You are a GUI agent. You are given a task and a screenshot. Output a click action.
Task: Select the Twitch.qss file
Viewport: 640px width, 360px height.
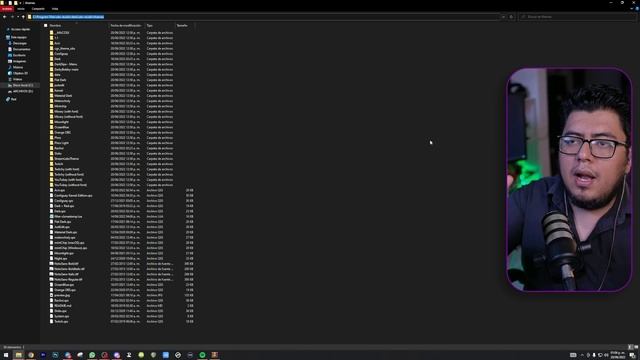(x=60, y=322)
